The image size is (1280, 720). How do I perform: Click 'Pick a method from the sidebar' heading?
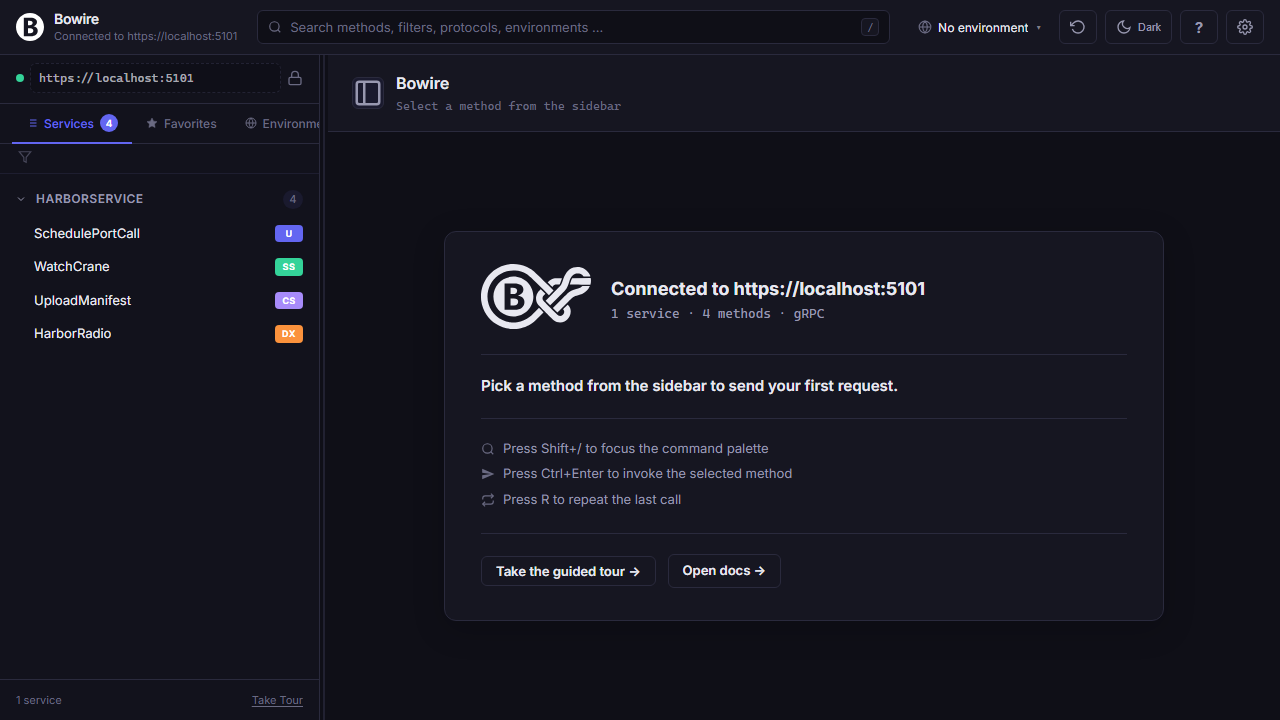[689, 386]
